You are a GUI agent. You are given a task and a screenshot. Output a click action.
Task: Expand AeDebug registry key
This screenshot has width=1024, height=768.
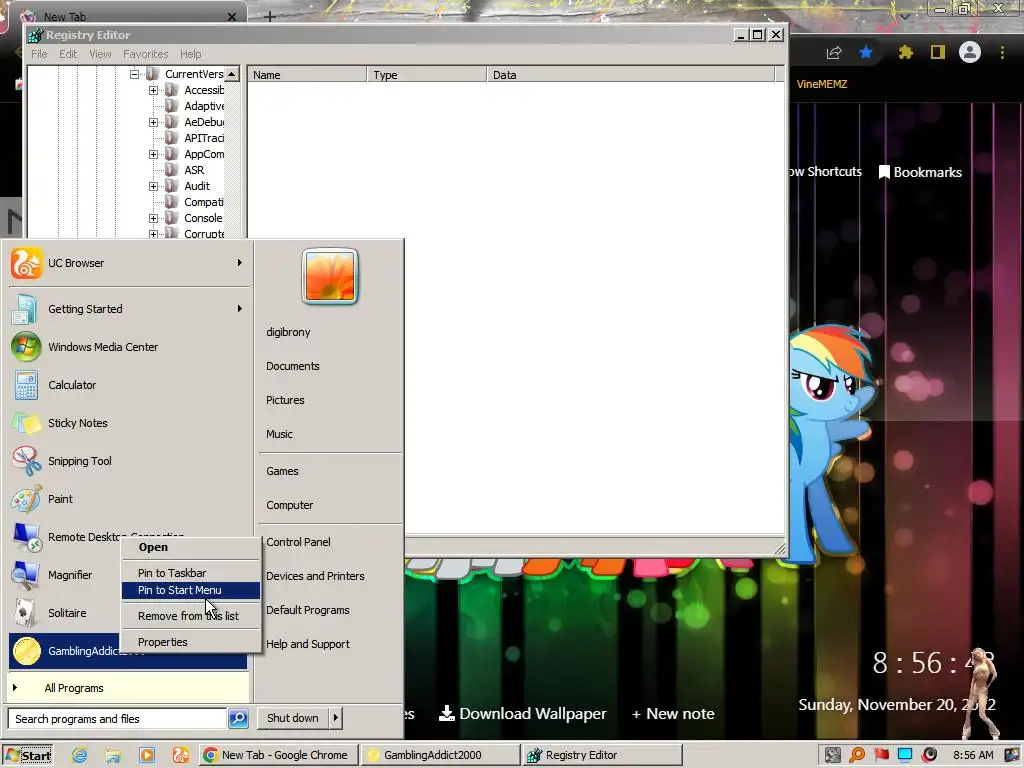[153, 122]
